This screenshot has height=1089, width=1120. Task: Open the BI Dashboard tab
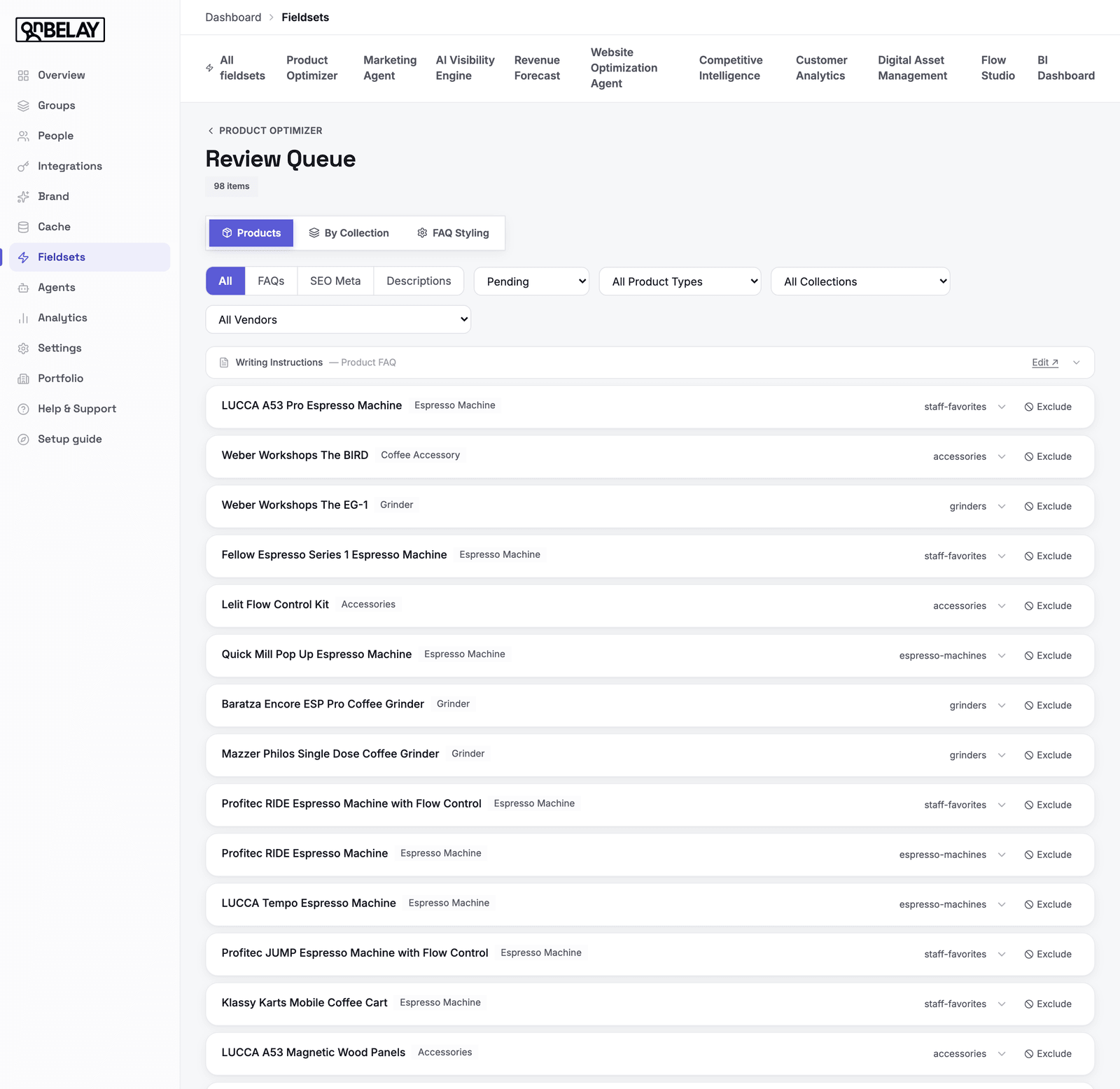(1065, 68)
